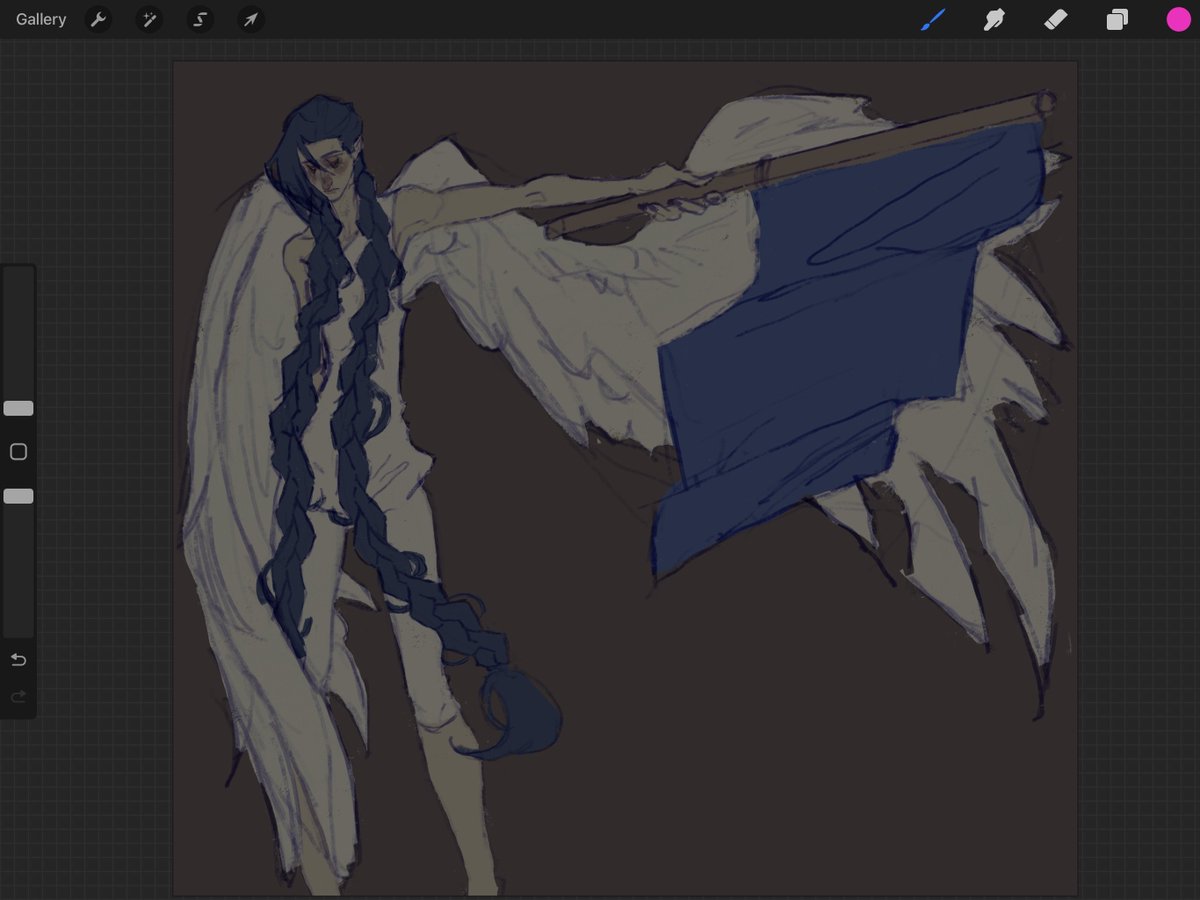This screenshot has width=1200, height=900.
Task: Open the pink active color picker
Action: point(1178,19)
